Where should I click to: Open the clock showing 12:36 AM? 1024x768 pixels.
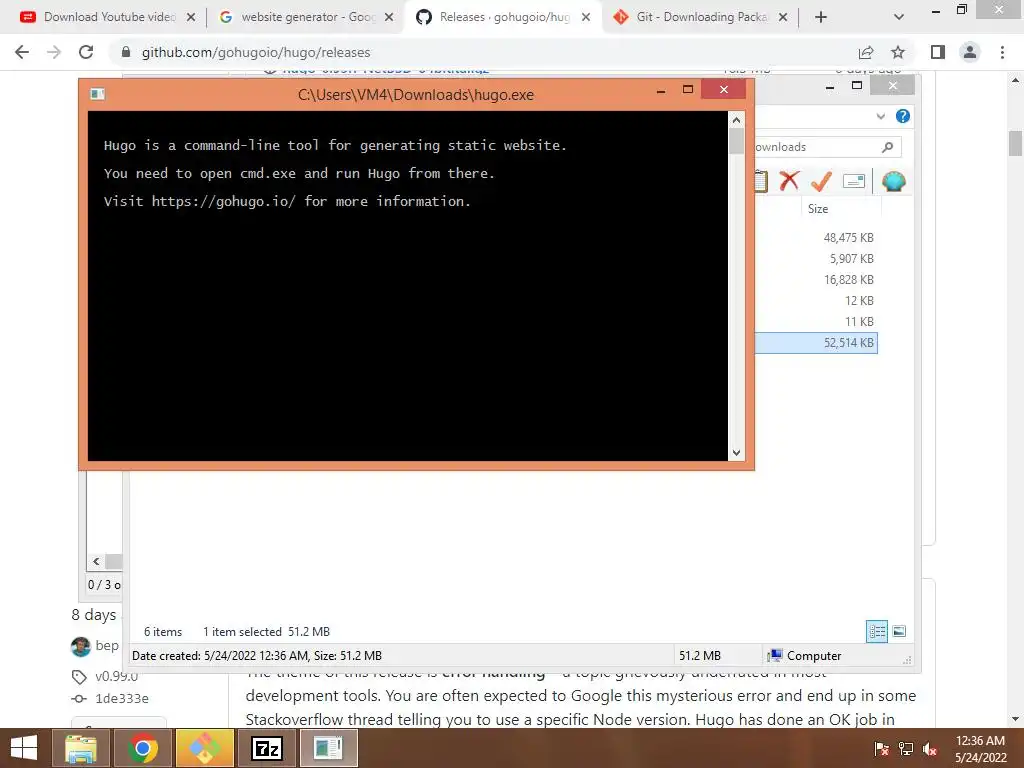coord(980,749)
